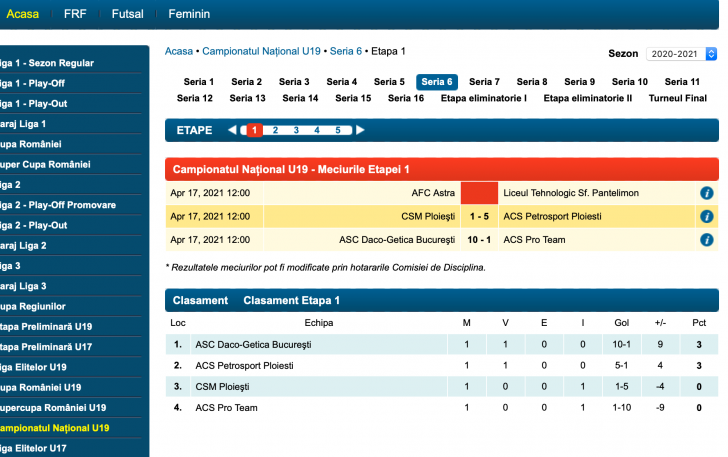The height and width of the screenshot is (457, 728).
Task: Switch to Seria 3 tab
Action: (294, 82)
